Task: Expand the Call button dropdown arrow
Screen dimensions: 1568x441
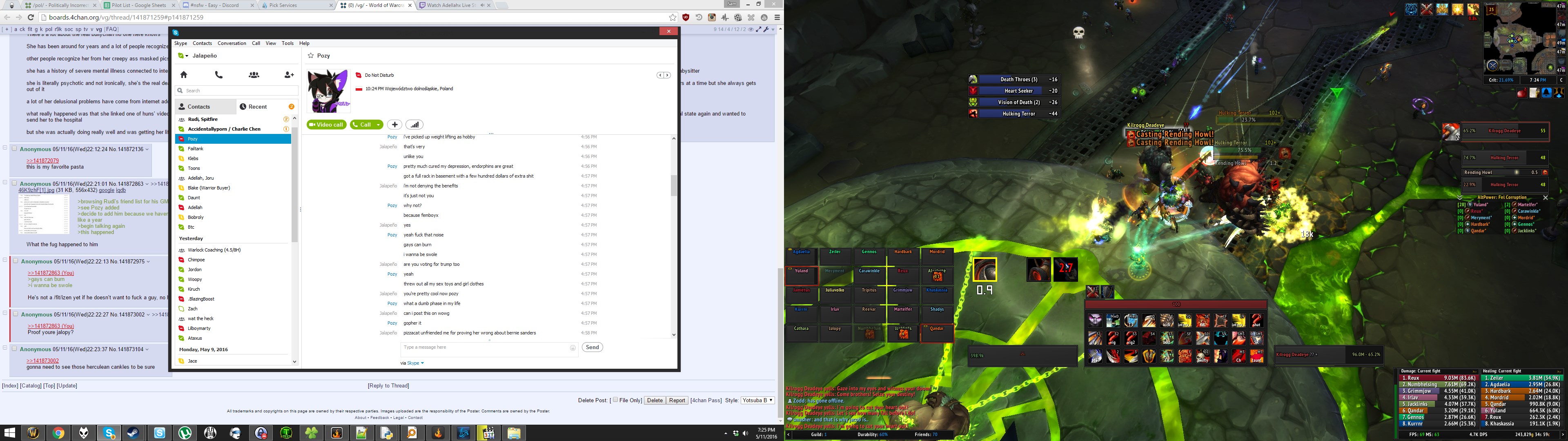Action: (378, 125)
